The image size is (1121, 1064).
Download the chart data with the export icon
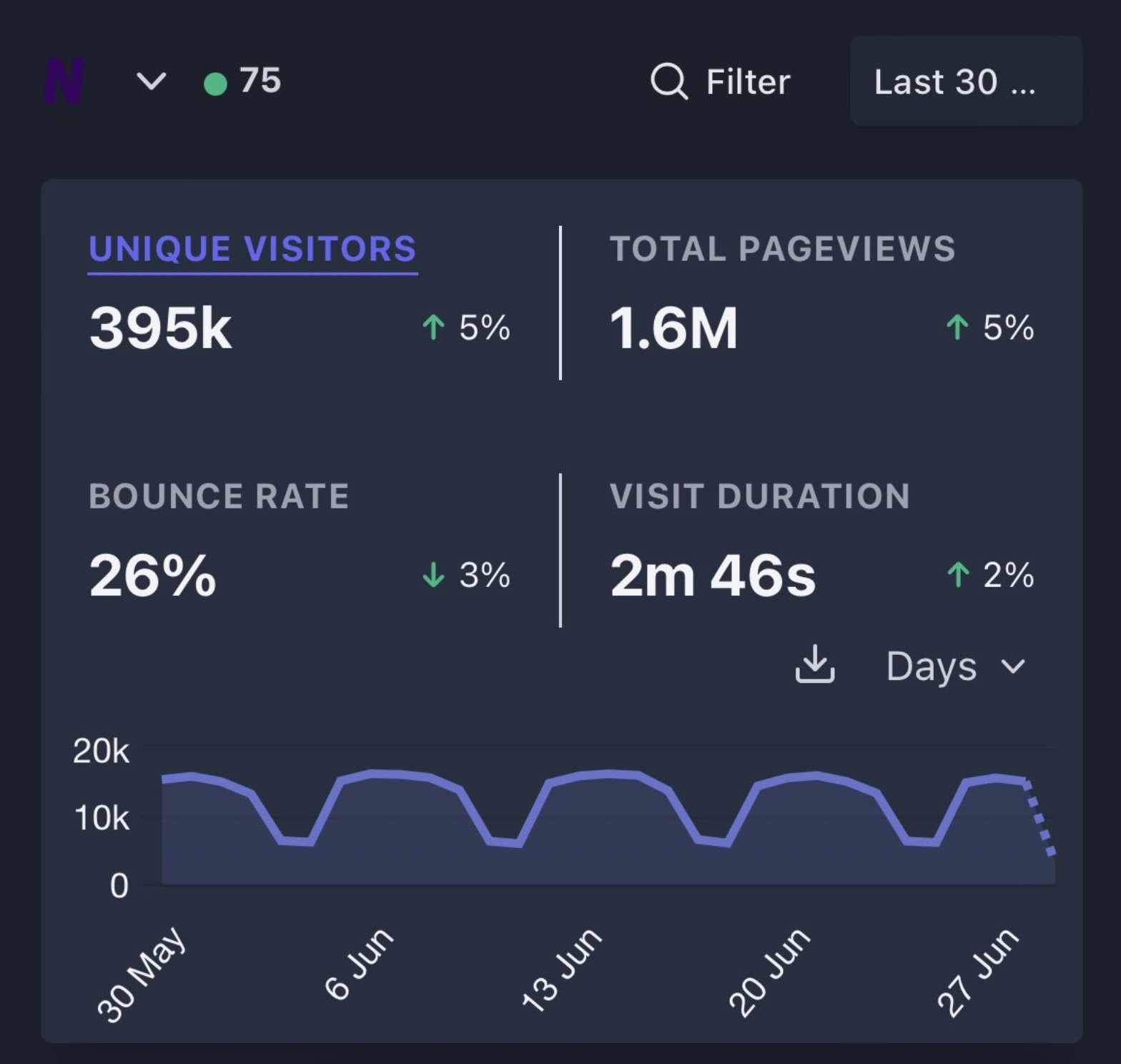tap(815, 664)
